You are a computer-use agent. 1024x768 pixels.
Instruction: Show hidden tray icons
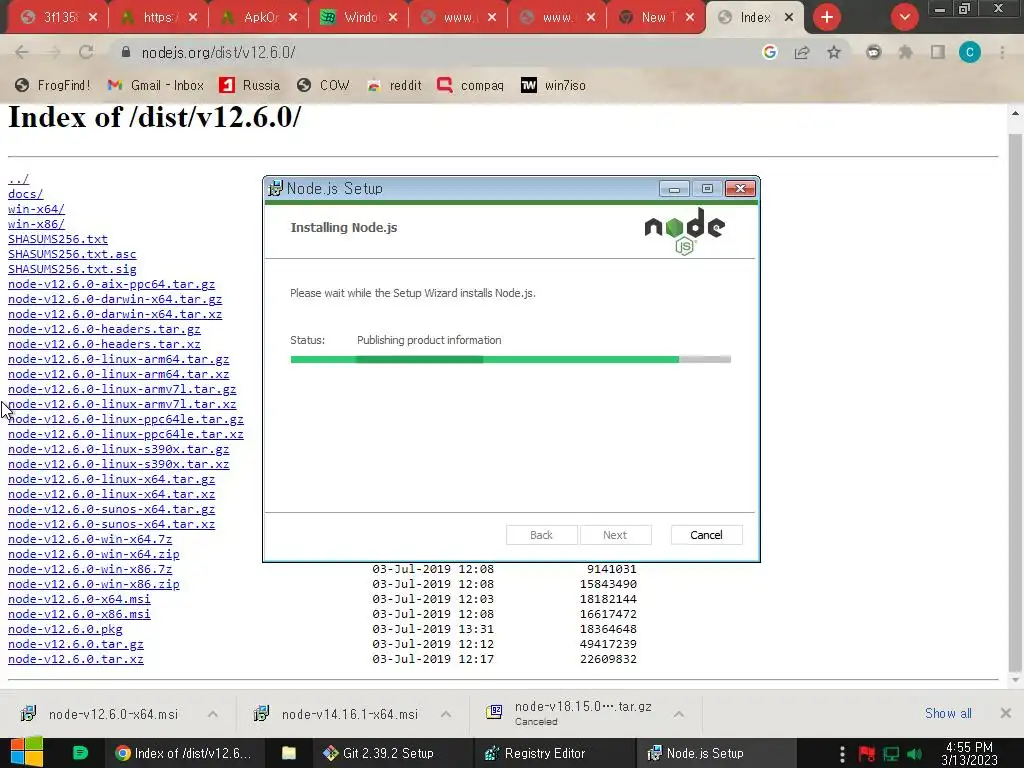(842, 754)
